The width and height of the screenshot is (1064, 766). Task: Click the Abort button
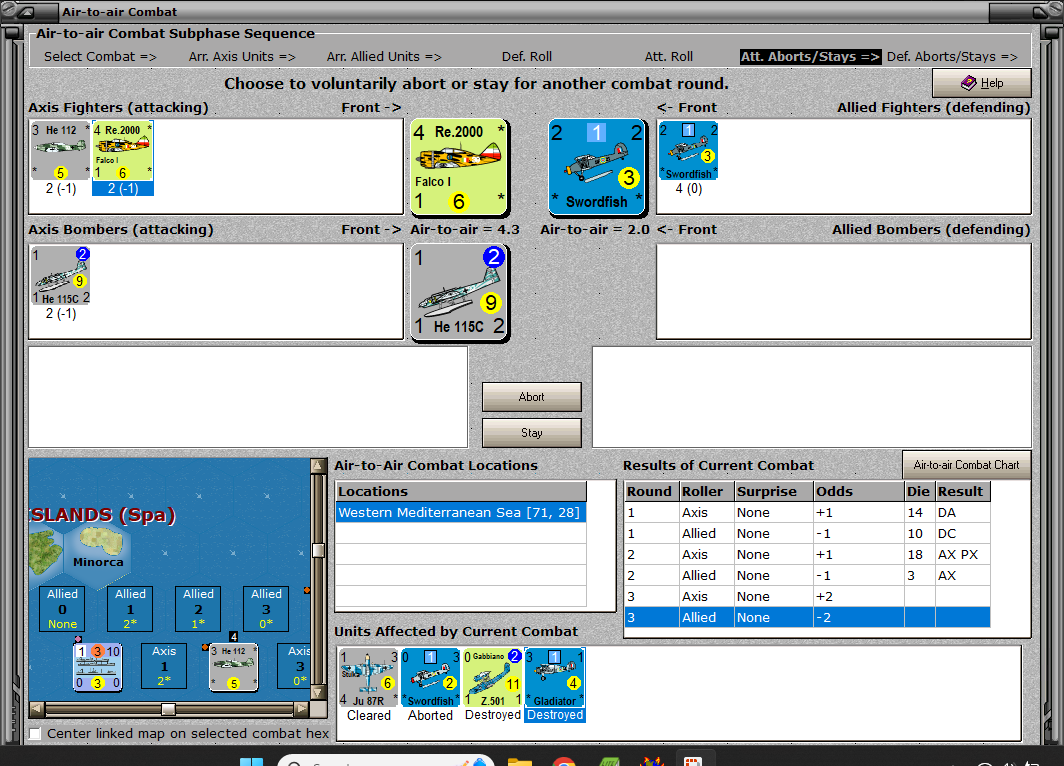(x=531, y=397)
